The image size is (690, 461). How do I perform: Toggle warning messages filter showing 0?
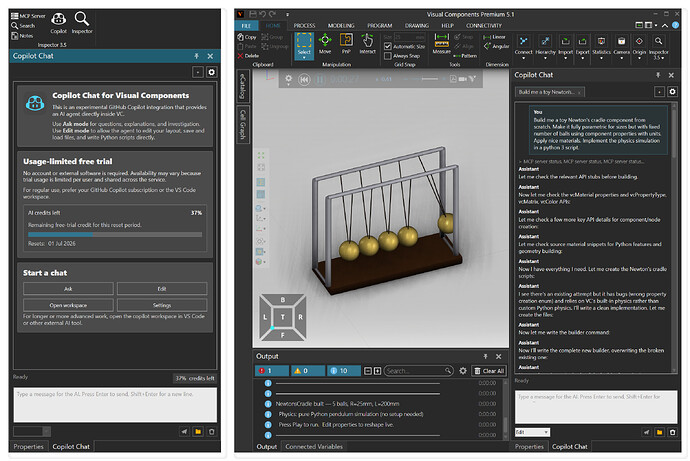(307, 371)
